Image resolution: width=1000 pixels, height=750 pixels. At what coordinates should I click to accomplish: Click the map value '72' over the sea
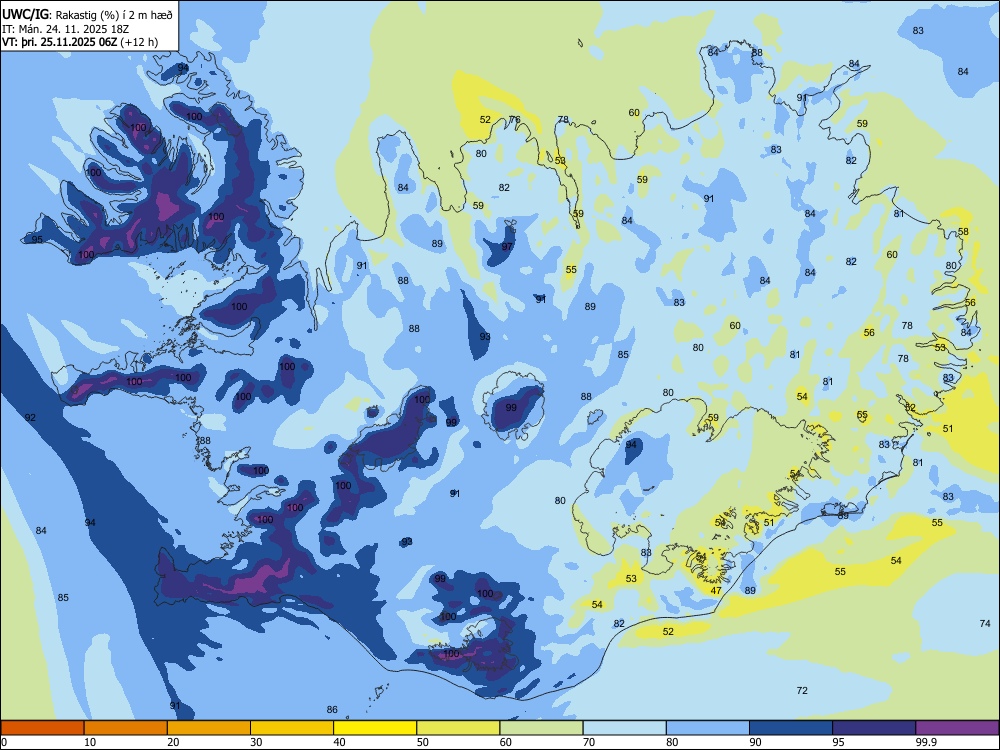pyautogui.click(x=802, y=690)
